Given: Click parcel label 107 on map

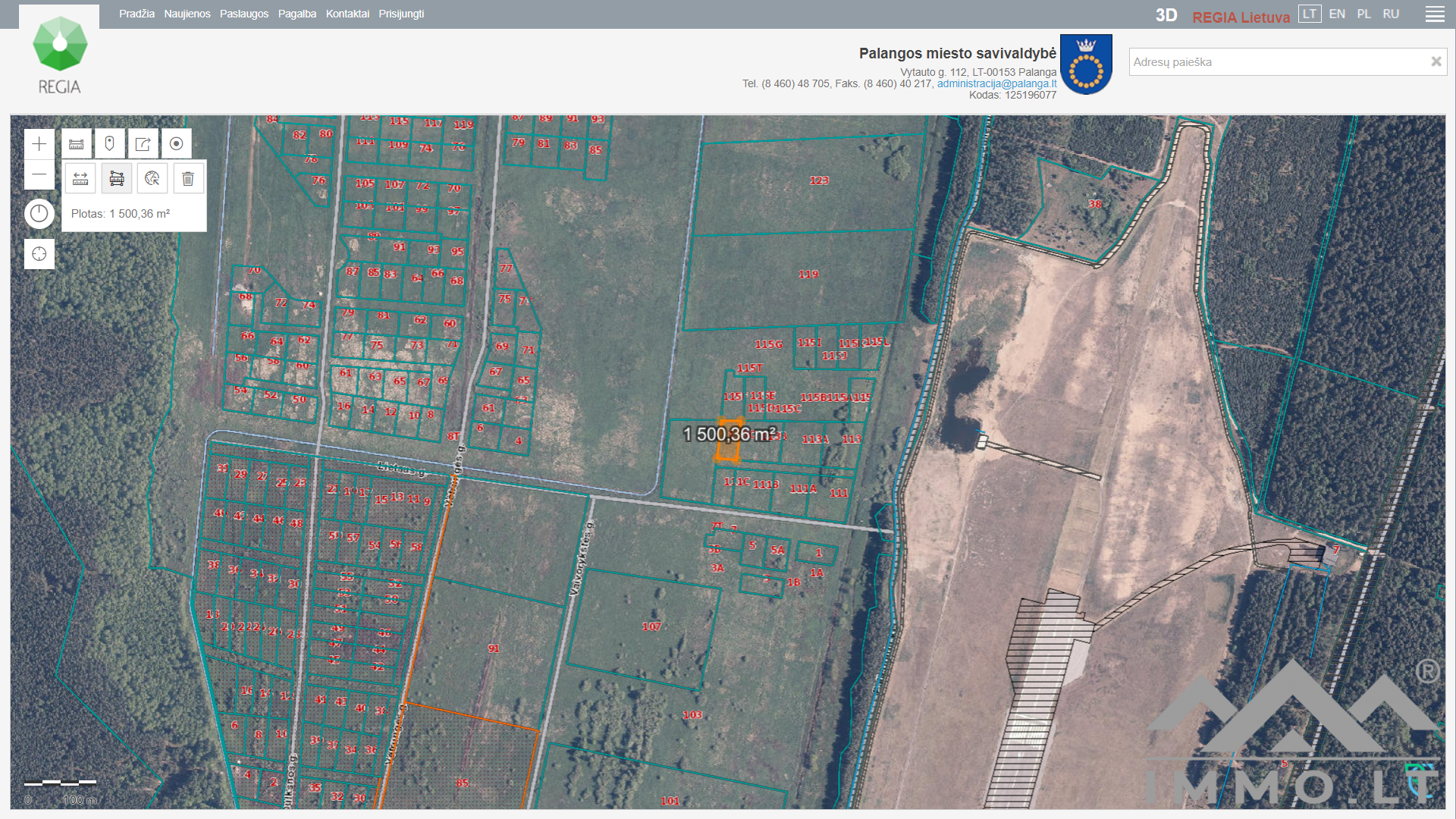Looking at the screenshot, I should [x=651, y=626].
